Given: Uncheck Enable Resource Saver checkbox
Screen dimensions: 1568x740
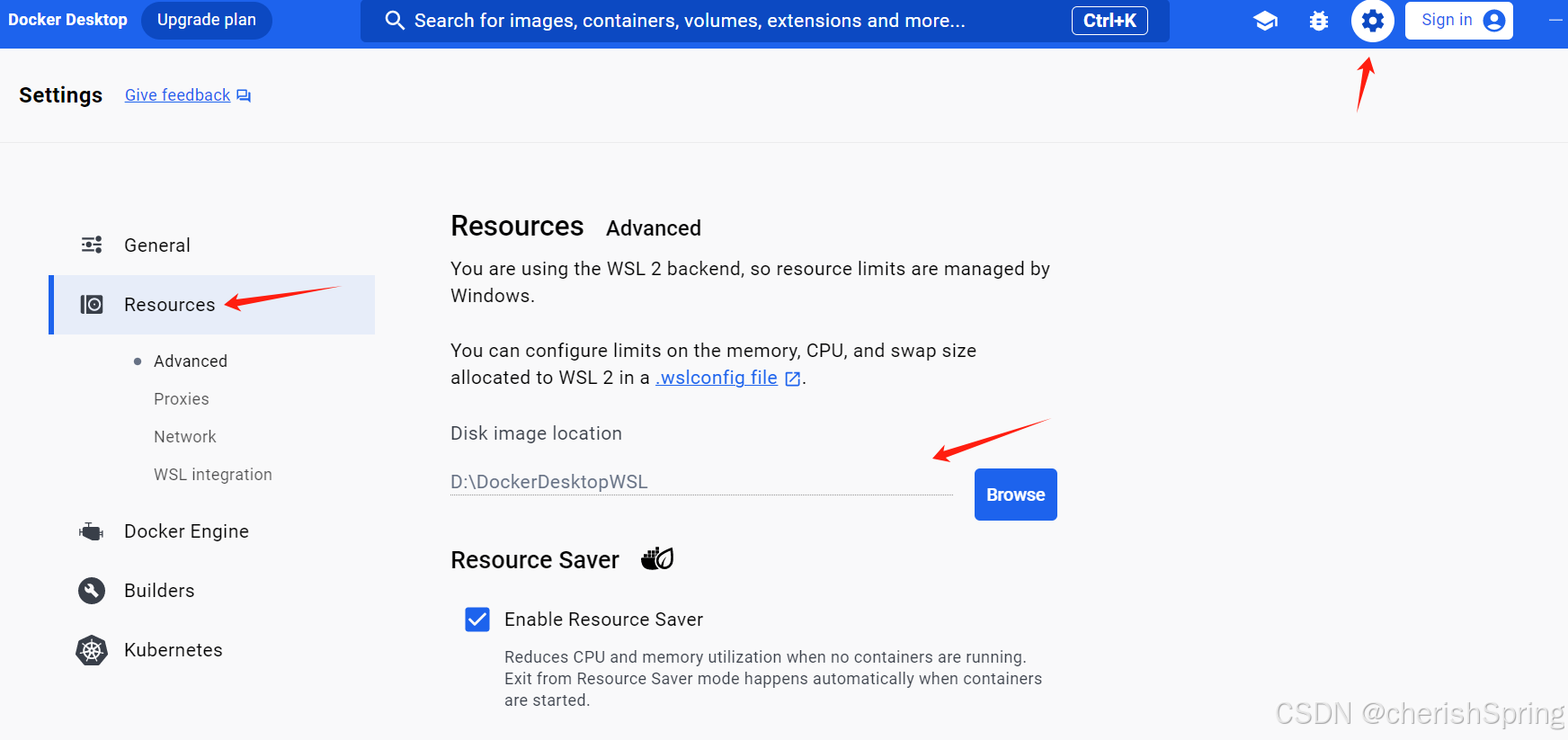Looking at the screenshot, I should click(477, 620).
